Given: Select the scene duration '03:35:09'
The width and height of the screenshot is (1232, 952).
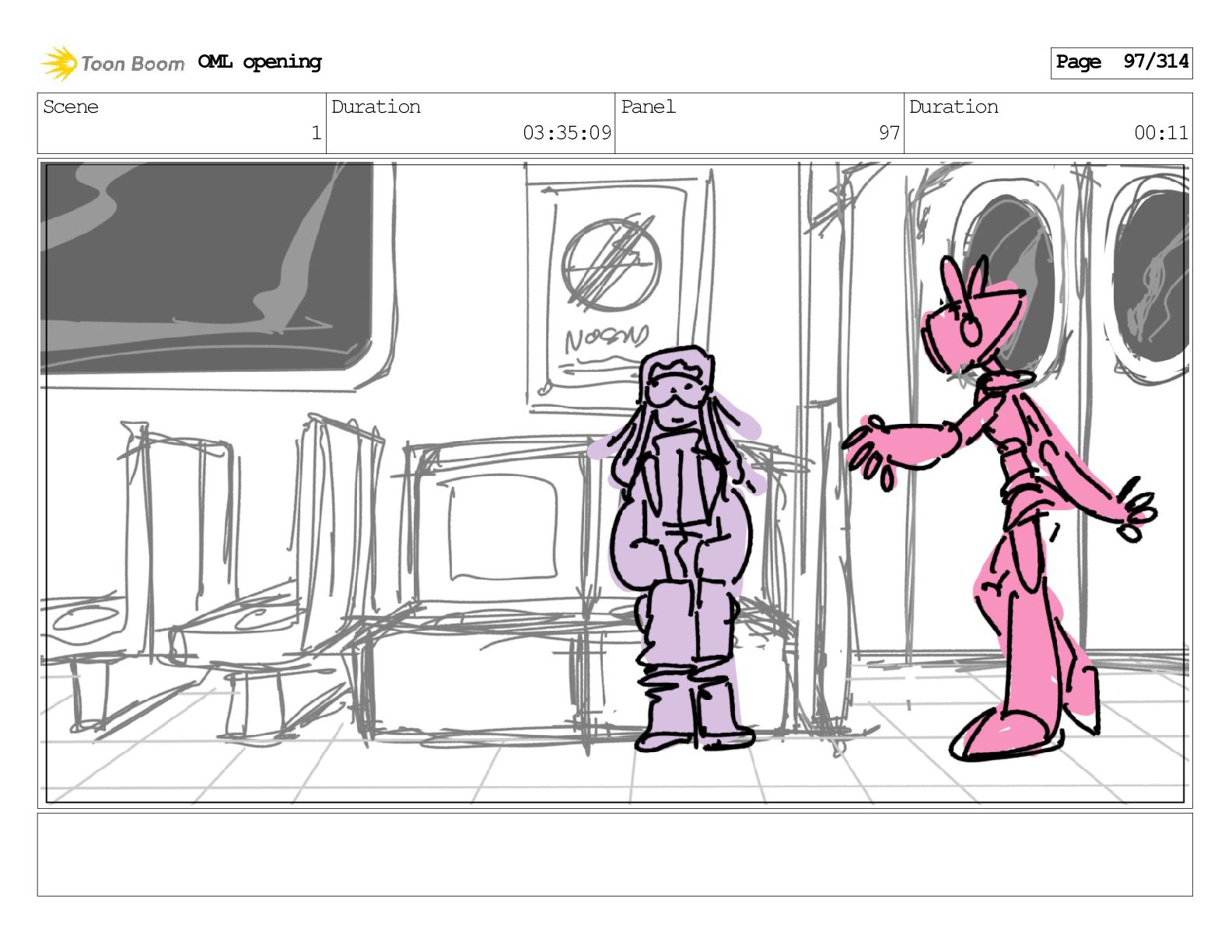Looking at the screenshot, I should pos(567,133).
